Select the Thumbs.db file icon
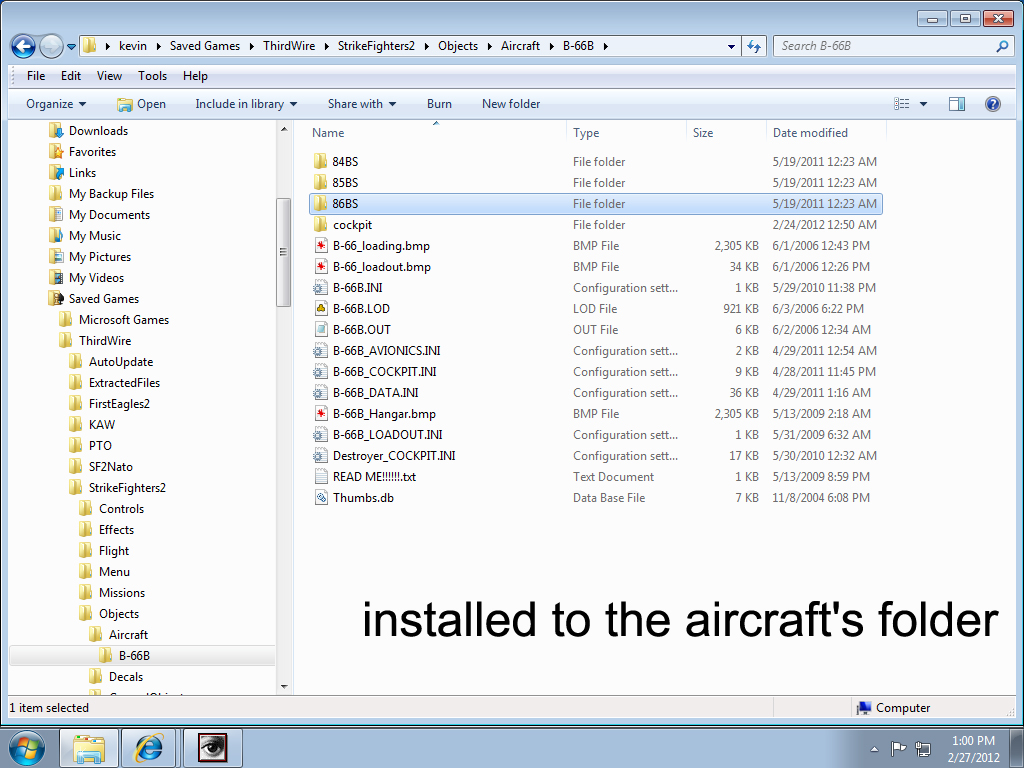 pyautogui.click(x=321, y=498)
